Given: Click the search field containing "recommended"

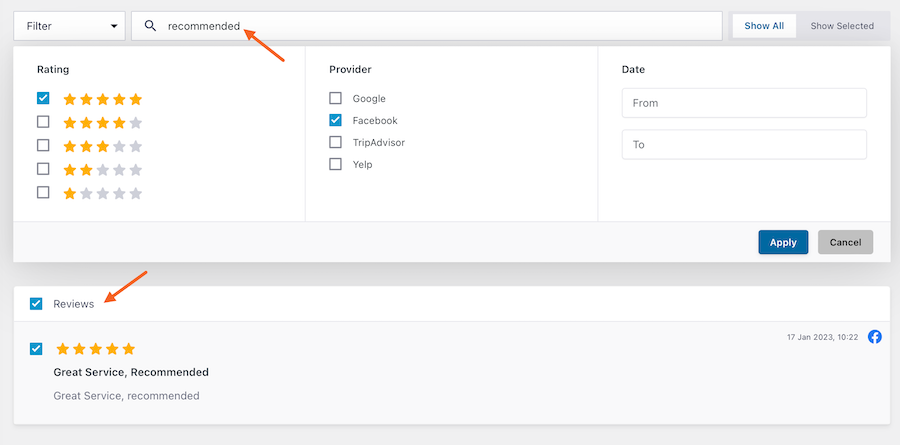Looking at the screenshot, I should pyautogui.click(x=440, y=26).
